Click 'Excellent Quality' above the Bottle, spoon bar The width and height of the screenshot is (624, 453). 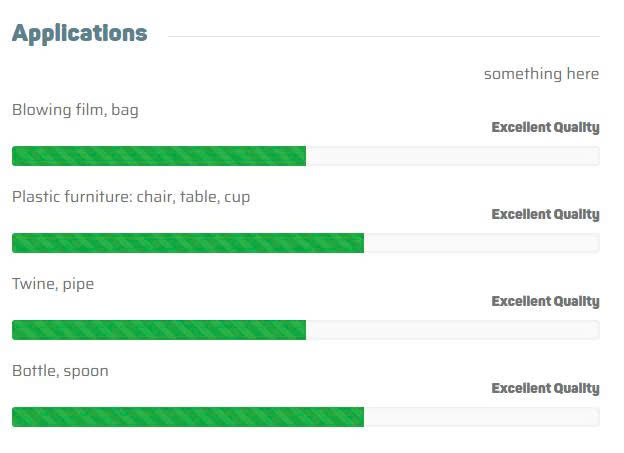click(x=545, y=389)
